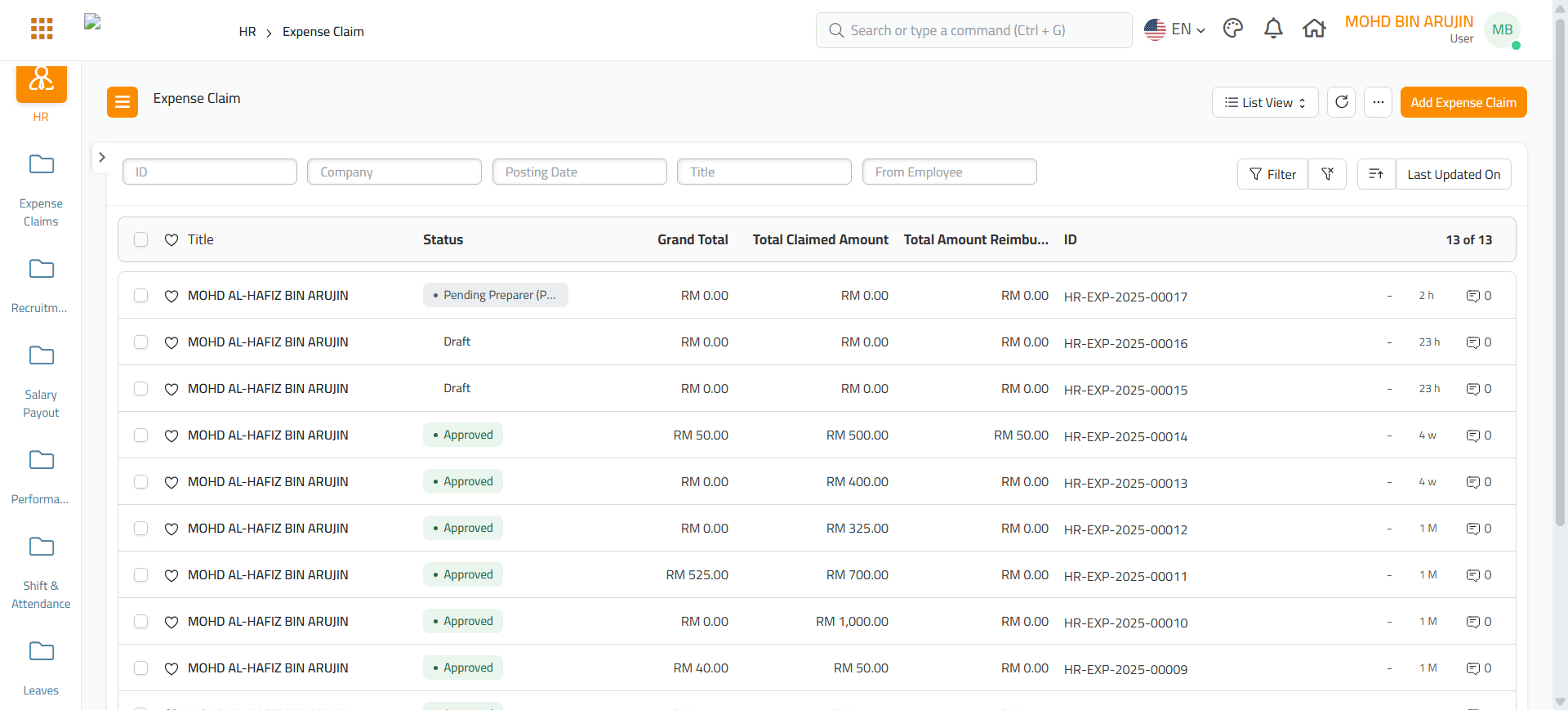Viewport: 1568px width, 710px height.
Task: Click the Add Expense Claim button
Action: coord(1463,102)
